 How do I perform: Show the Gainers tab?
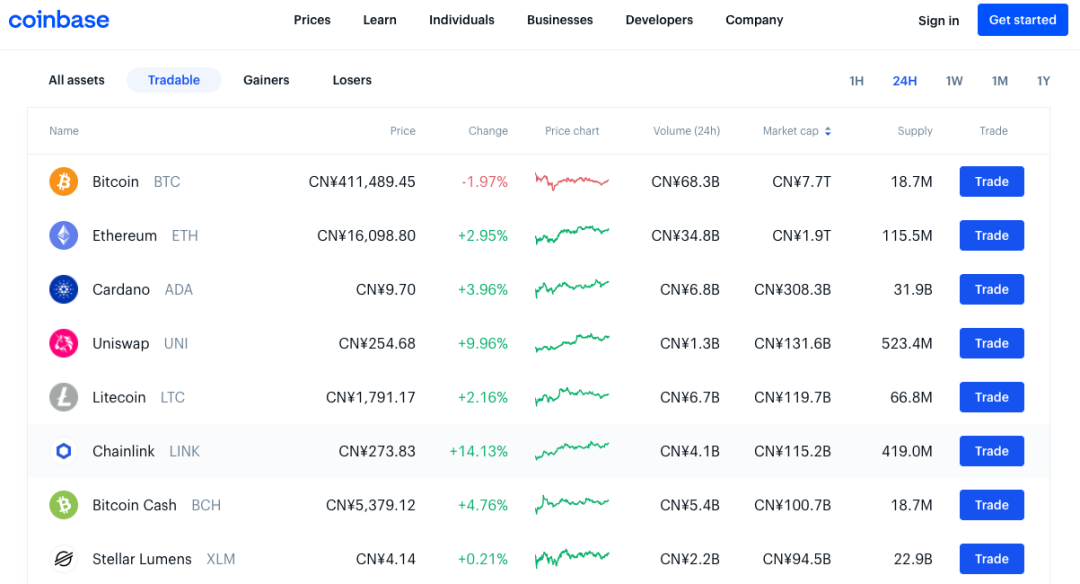tap(266, 80)
